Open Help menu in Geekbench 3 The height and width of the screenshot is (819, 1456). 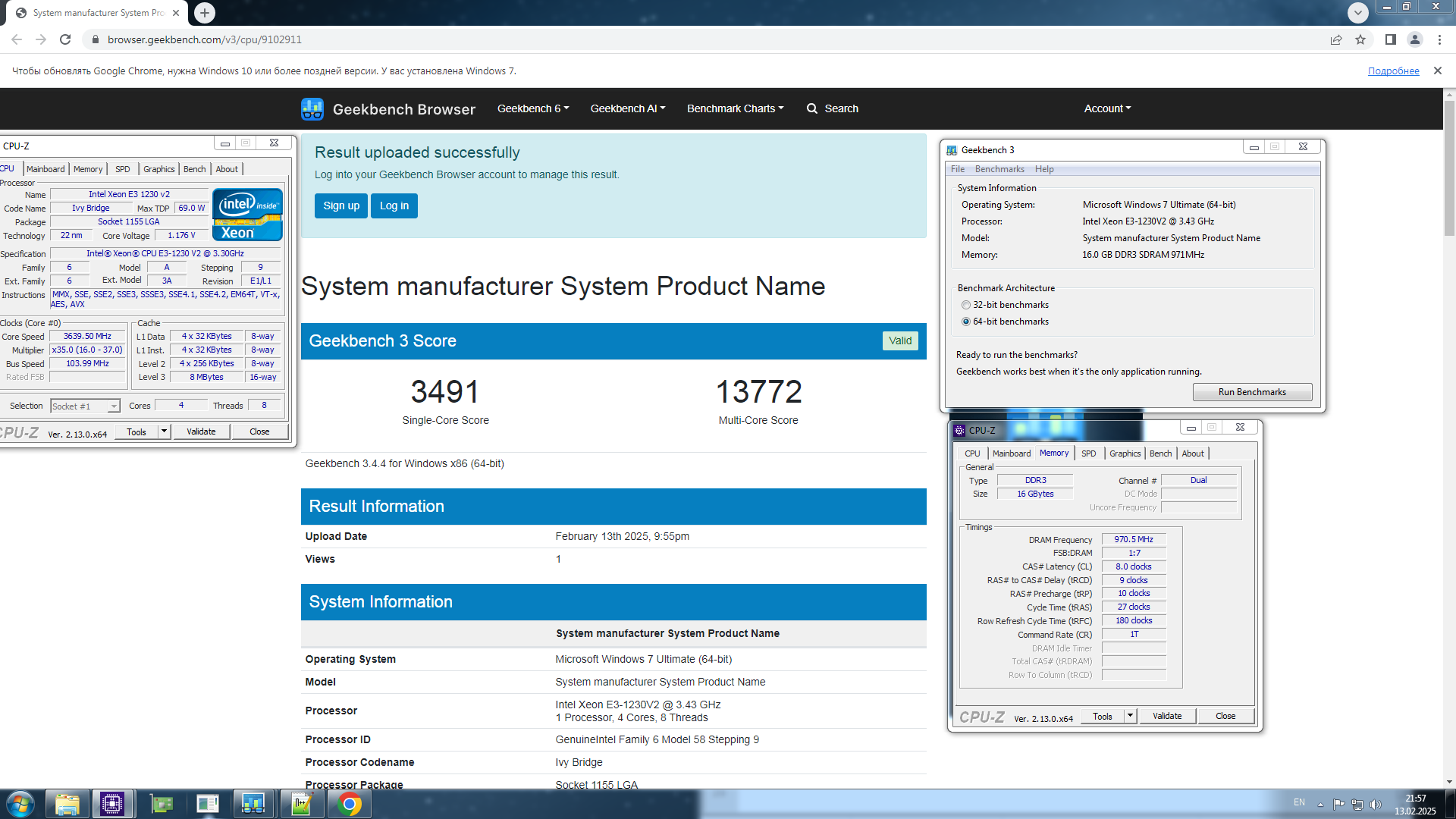point(1044,169)
